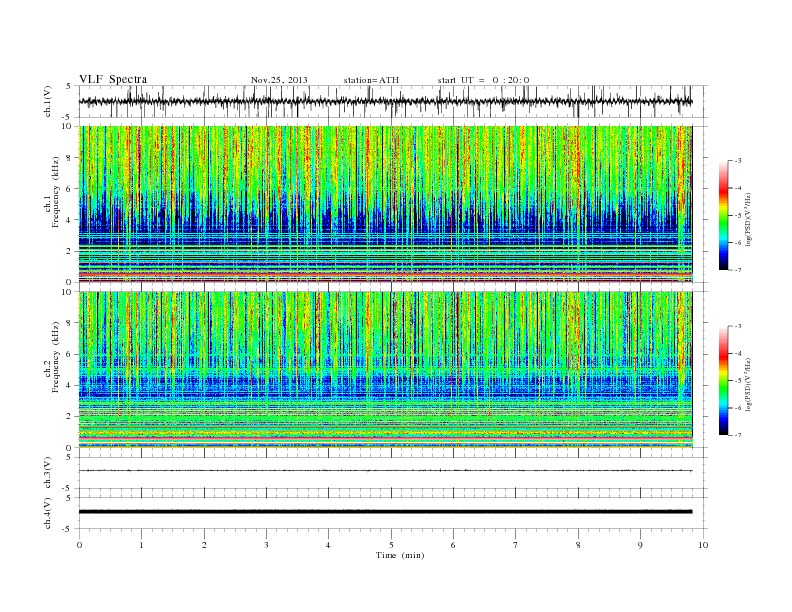Viewport: 792px width, 612px height.
Task: Click the ch.2 spectrogram plot area
Action: [386, 370]
